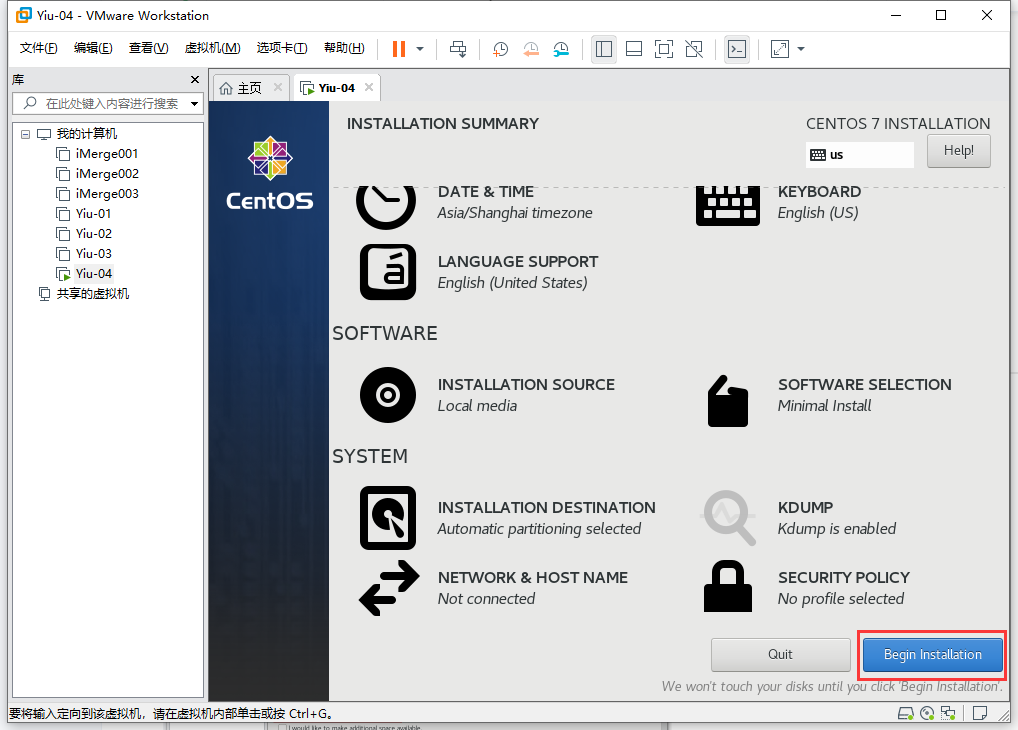Pause the virtual machine with the orange pause icon
Screen dimensions: 1018x730
tap(399, 49)
